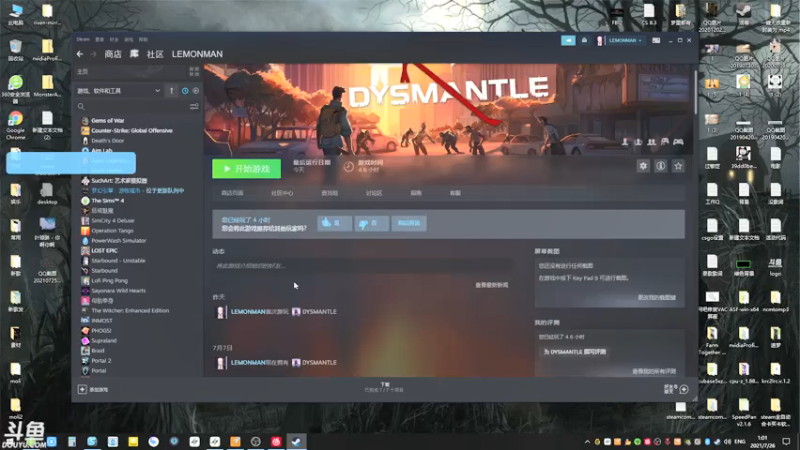Open the 社区中心 game tab
Screen dimensions: 800x450
click(282, 193)
